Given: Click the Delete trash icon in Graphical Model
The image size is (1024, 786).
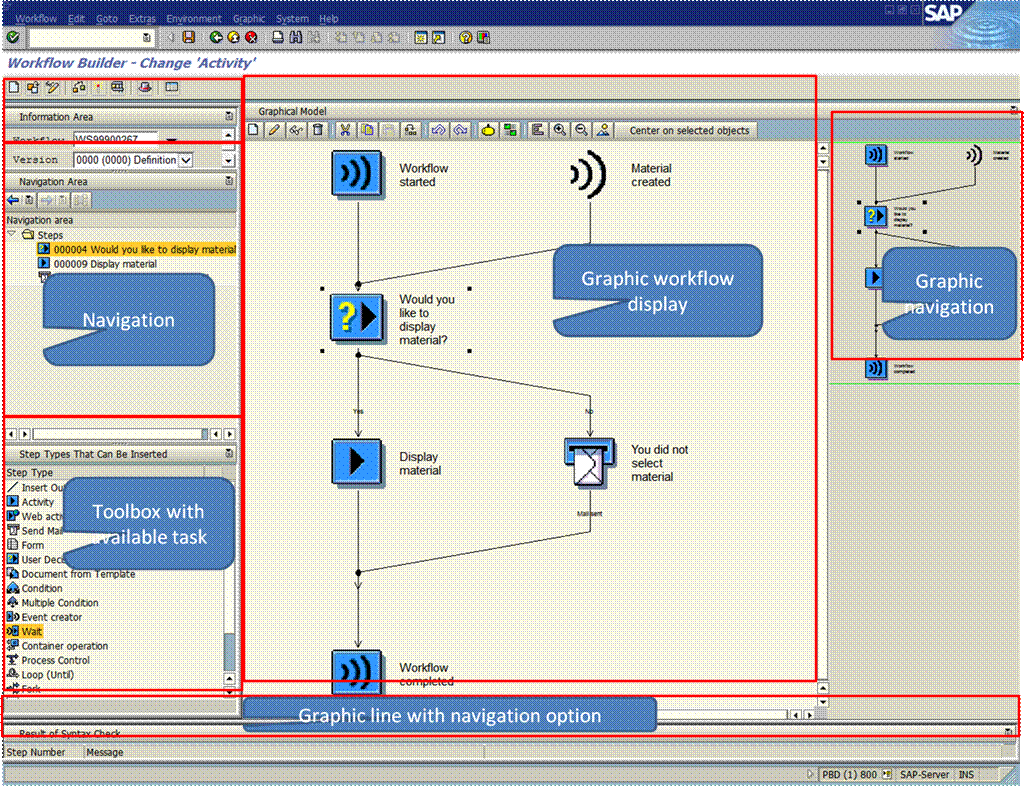Looking at the screenshot, I should [x=317, y=130].
